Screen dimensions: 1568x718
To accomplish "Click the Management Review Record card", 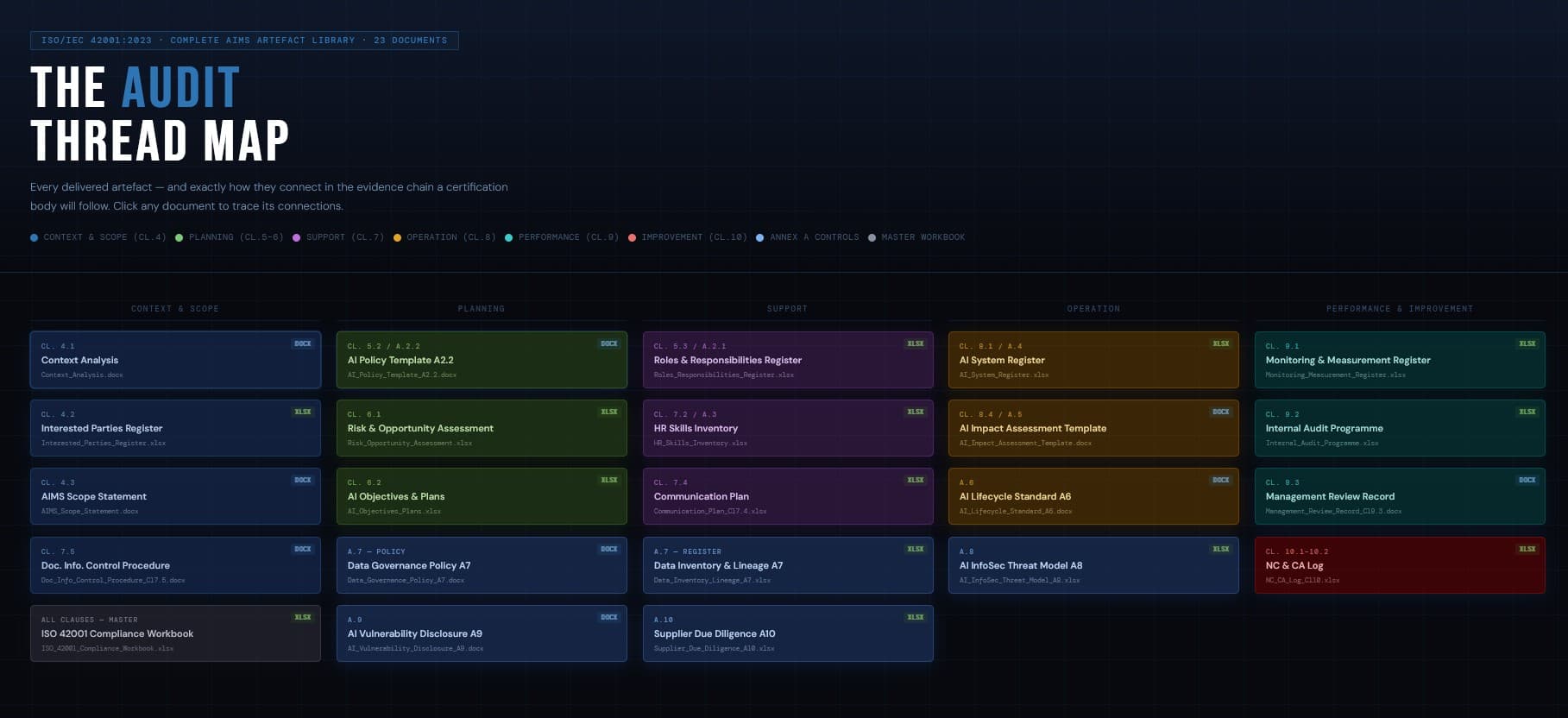I will (x=1400, y=496).
